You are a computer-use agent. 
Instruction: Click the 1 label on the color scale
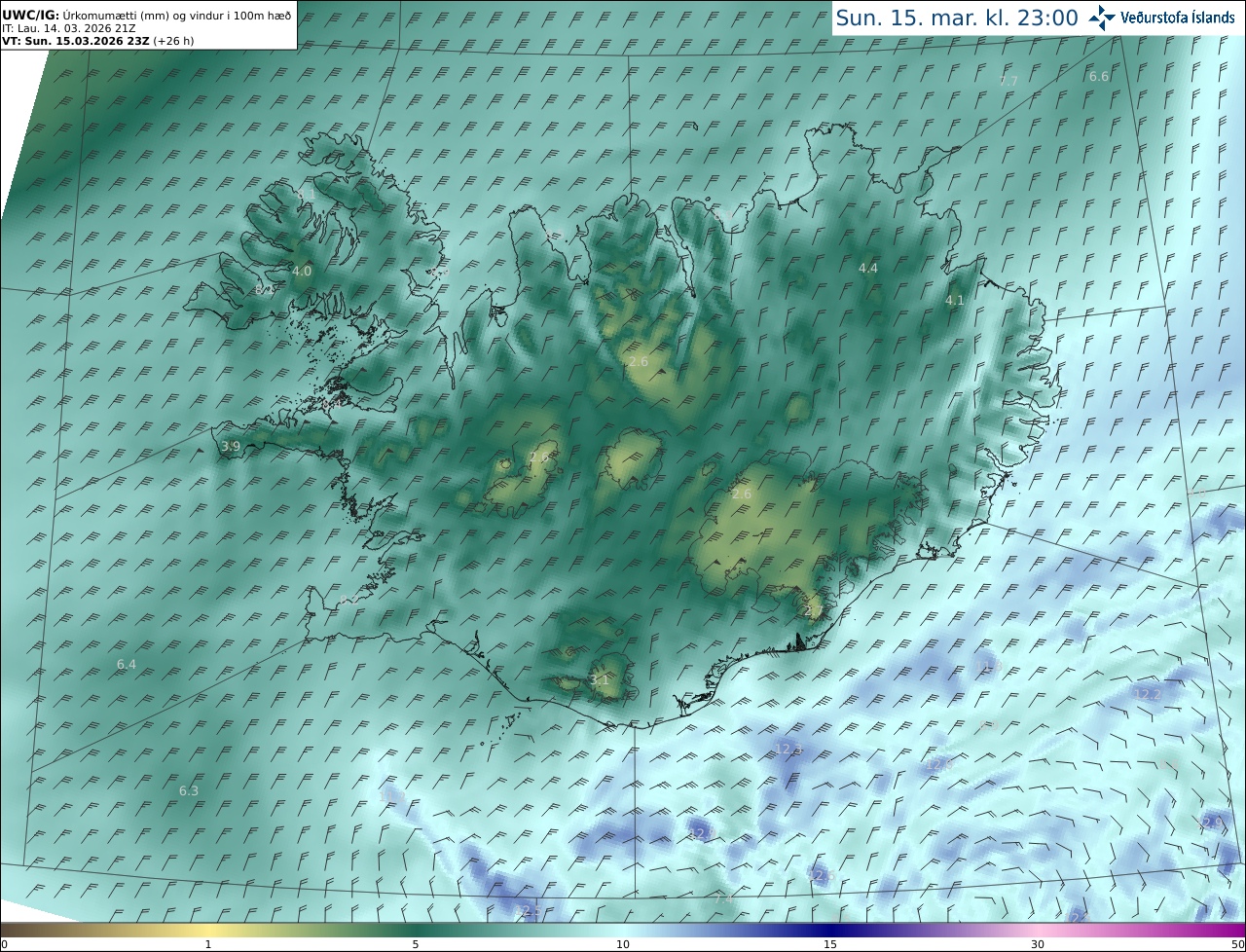tap(208, 944)
